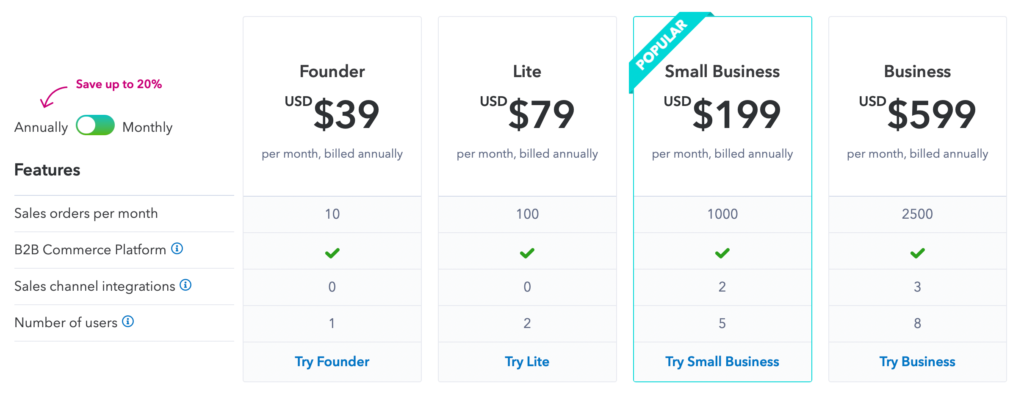The height and width of the screenshot is (395, 1024).
Task: Click the POPULAR ribbon badge
Action: 663,48
